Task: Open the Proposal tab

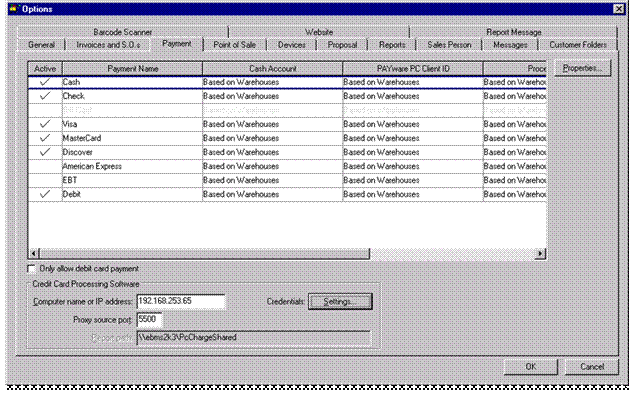Action: (342, 44)
